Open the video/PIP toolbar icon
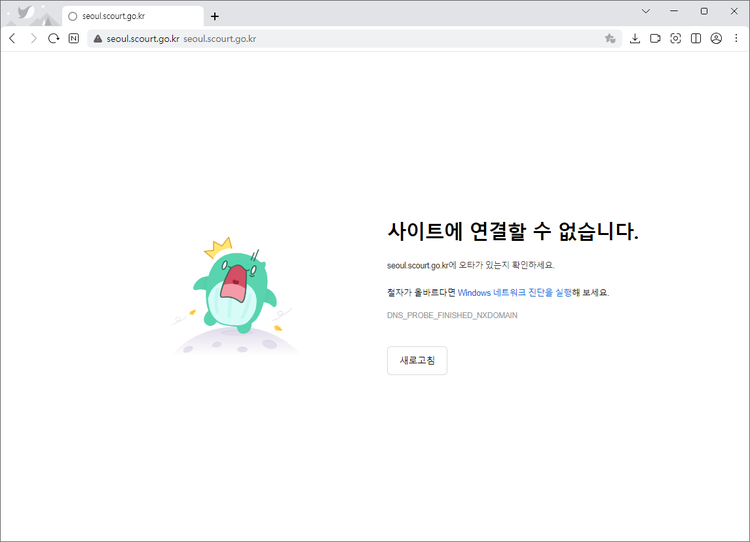This screenshot has width=750, height=542. [655, 39]
